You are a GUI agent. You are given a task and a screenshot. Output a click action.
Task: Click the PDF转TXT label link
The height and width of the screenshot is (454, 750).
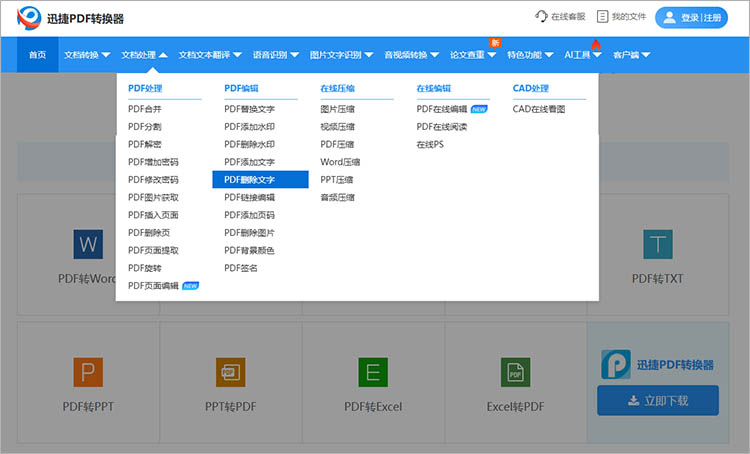(x=657, y=278)
